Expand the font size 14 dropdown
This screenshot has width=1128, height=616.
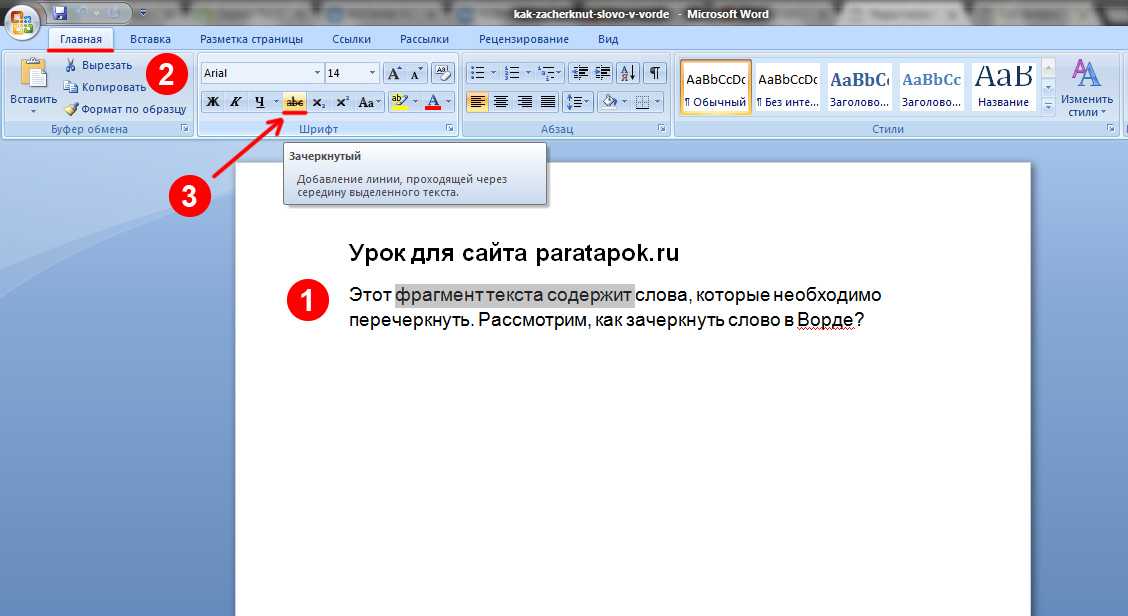[x=372, y=73]
